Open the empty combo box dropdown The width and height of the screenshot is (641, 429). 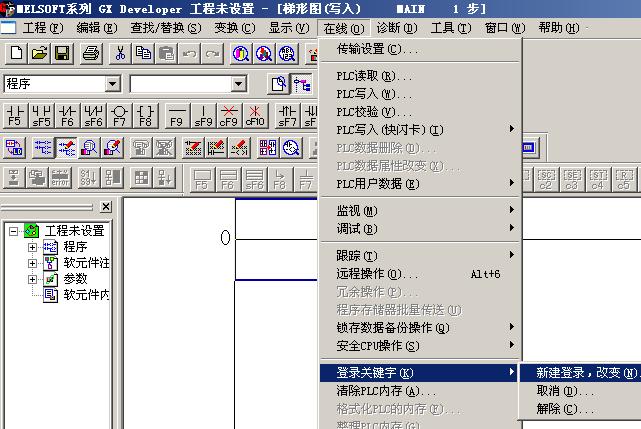[x=238, y=84]
